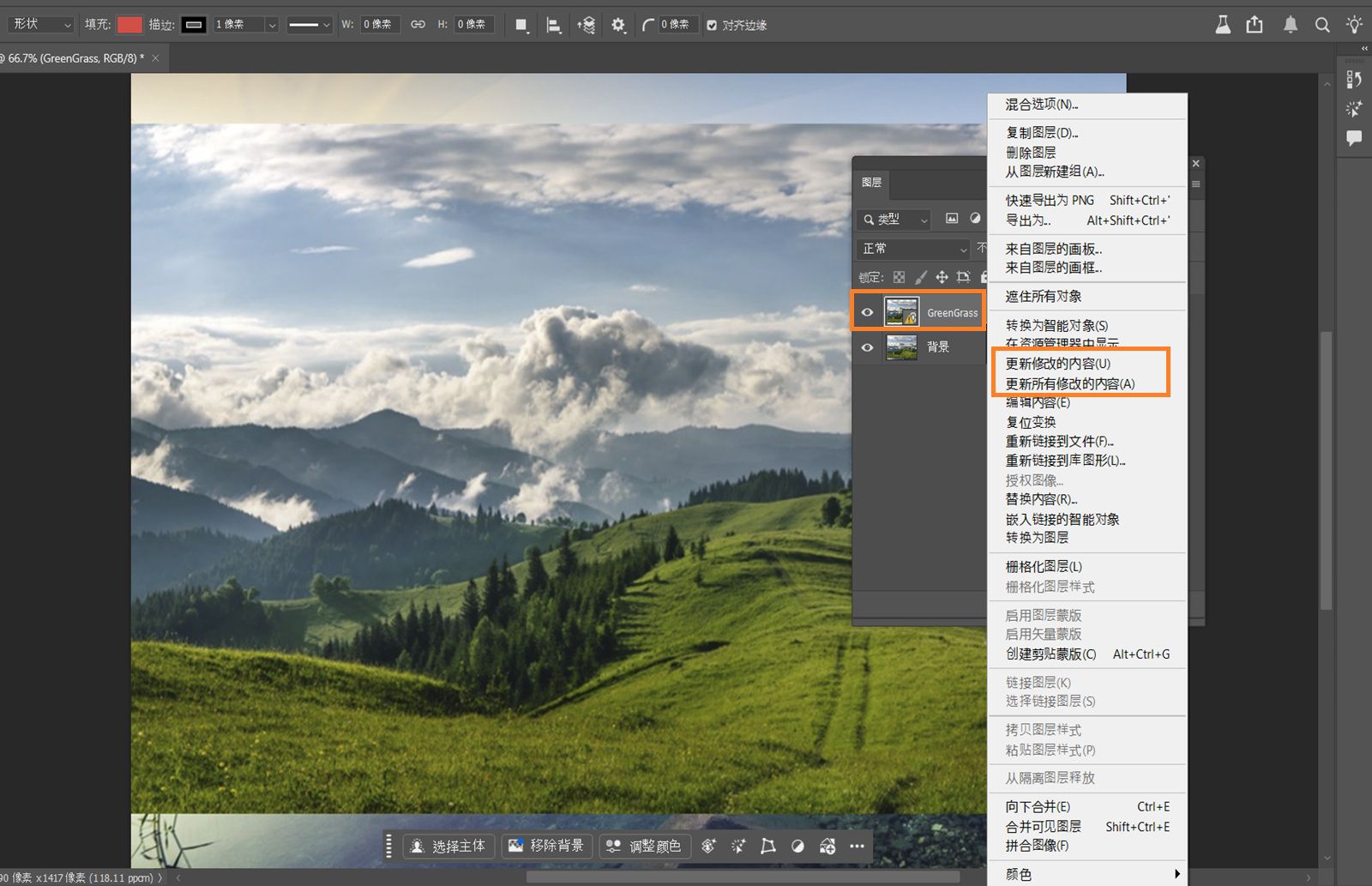1372x886 pixels.
Task: Click generative fill sparkle icon in contextual bar
Action: (708, 847)
